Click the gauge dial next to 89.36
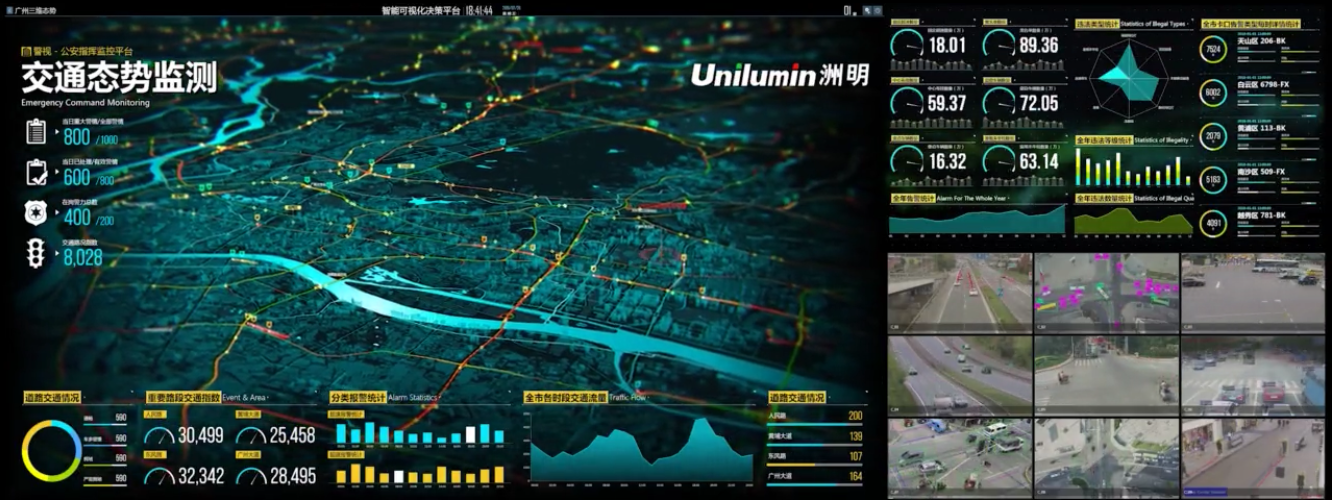The width and height of the screenshot is (1332, 500). coord(998,45)
